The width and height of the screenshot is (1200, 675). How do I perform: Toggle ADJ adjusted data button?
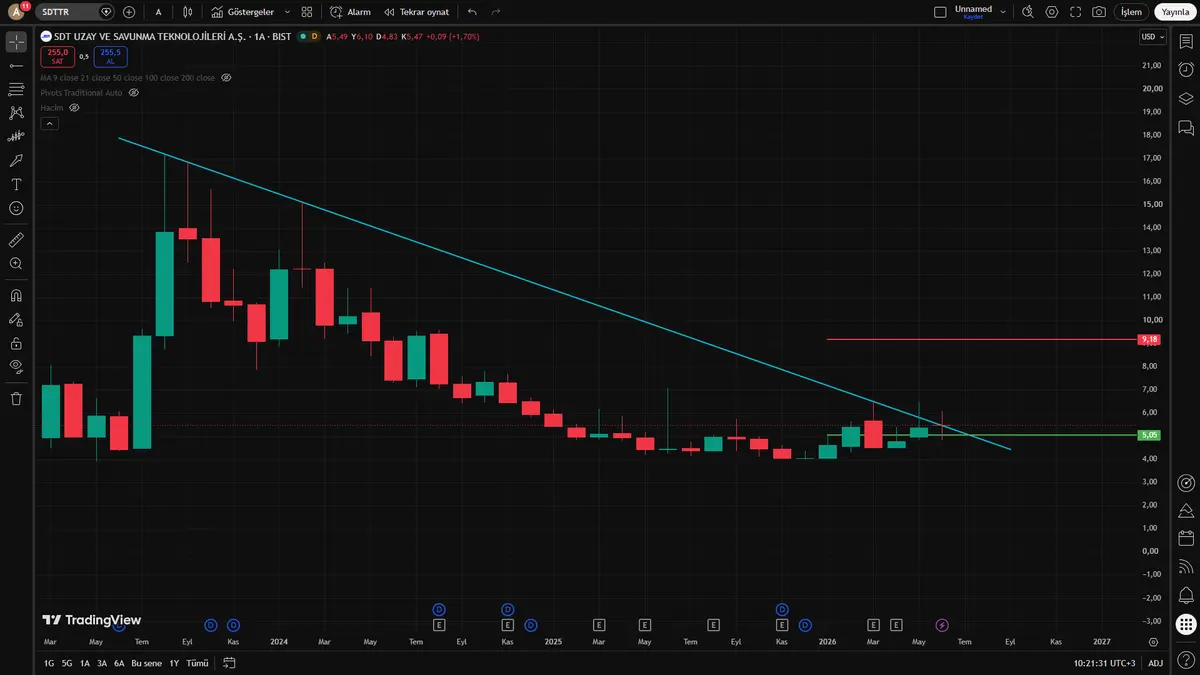(x=1155, y=663)
